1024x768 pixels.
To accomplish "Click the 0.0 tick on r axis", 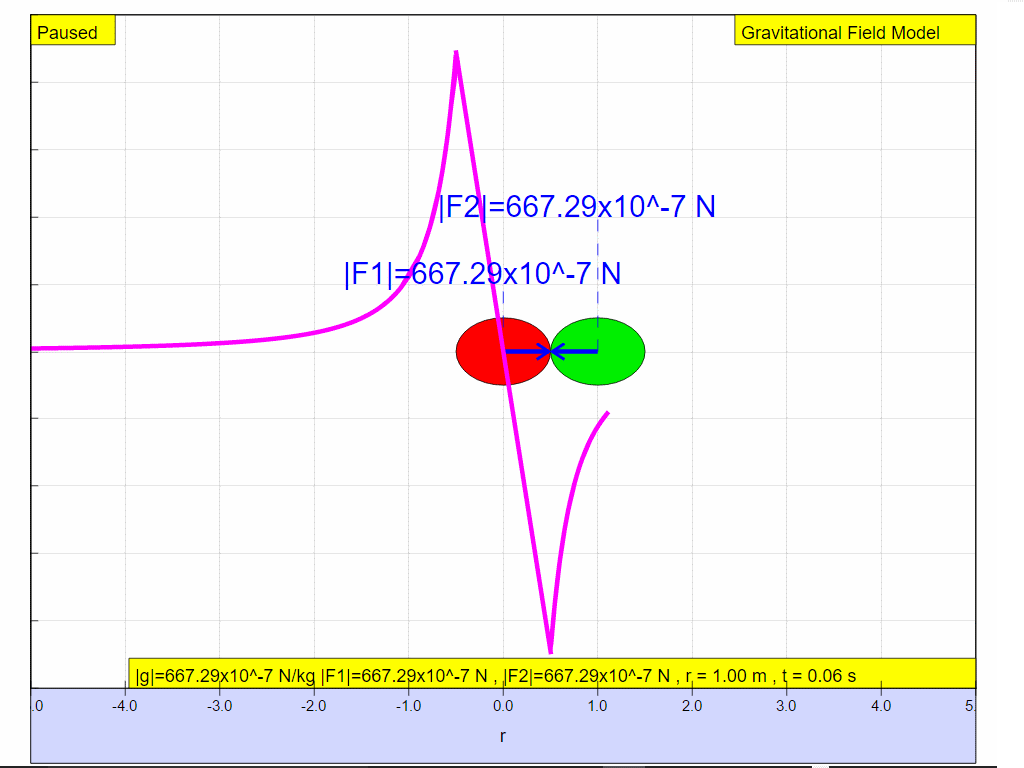I will 503,705.
